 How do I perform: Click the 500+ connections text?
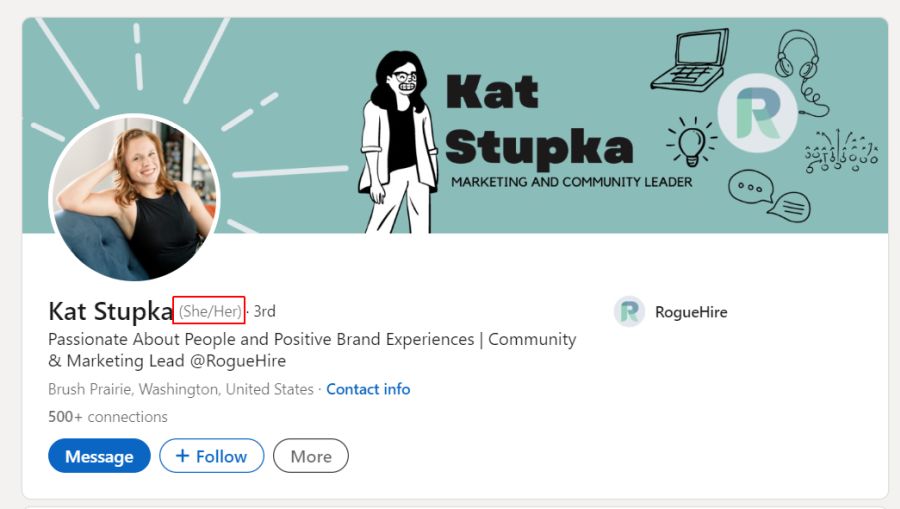(108, 417)
